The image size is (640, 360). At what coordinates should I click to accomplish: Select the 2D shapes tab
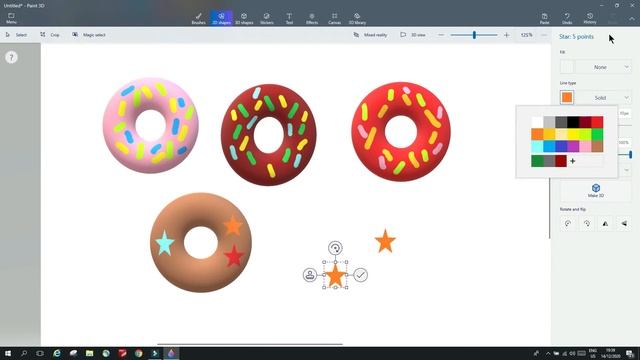[x=221, y=18]
